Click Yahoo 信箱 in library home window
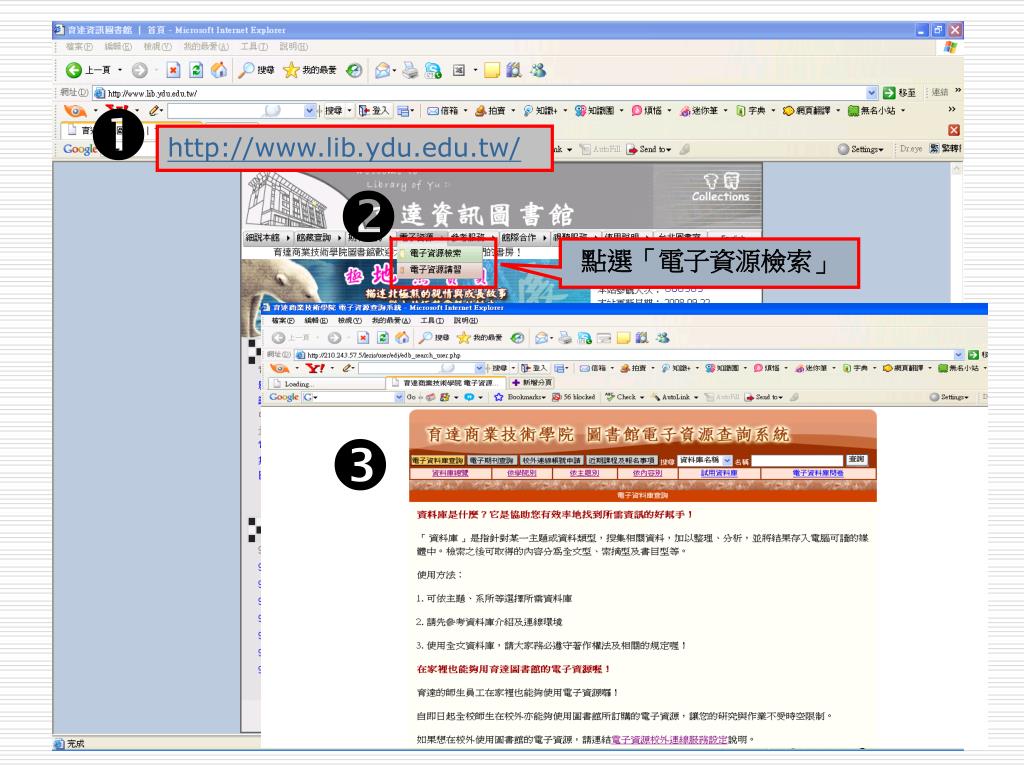 coord(443,111)
